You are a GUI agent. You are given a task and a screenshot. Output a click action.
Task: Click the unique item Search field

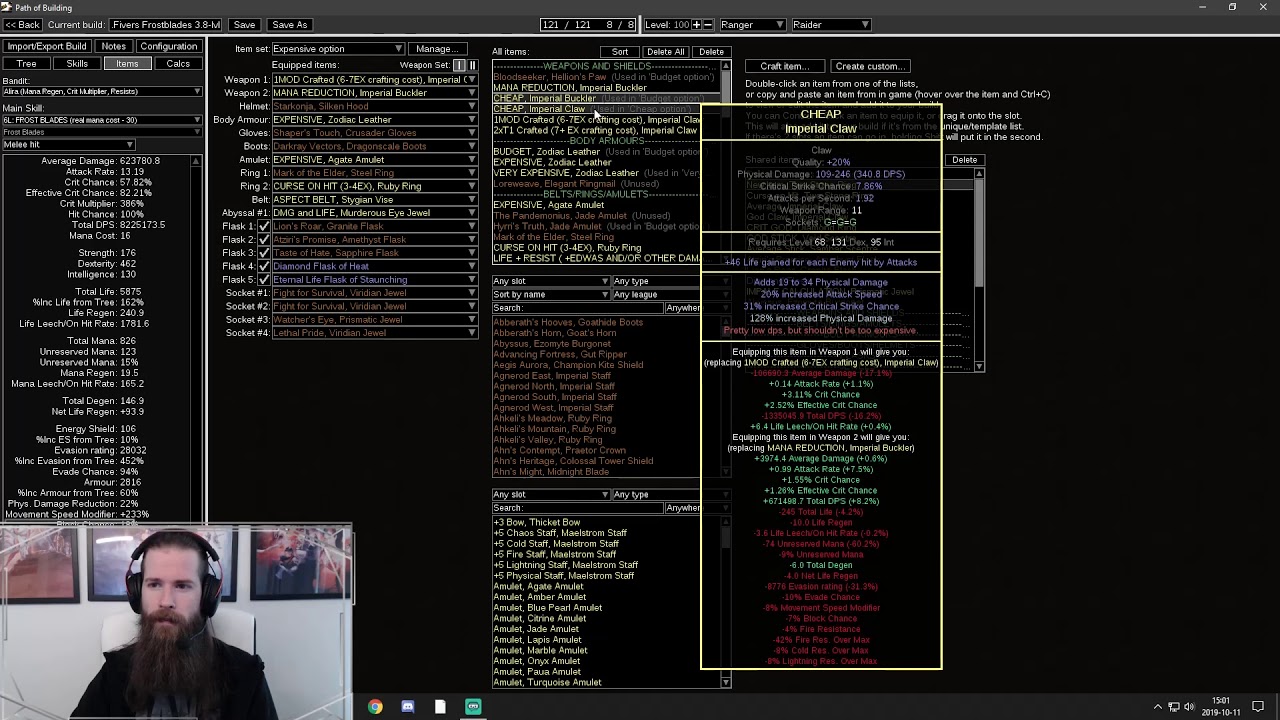[578, 308]
